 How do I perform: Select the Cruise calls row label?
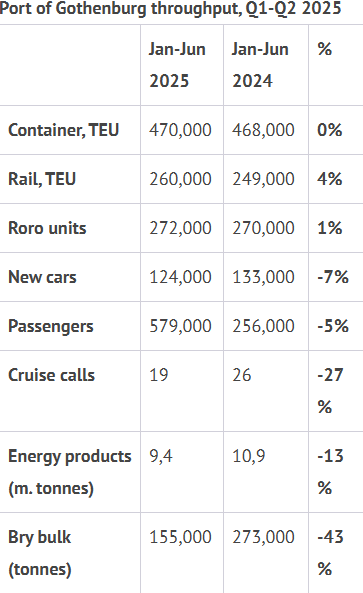click(51, 375)
